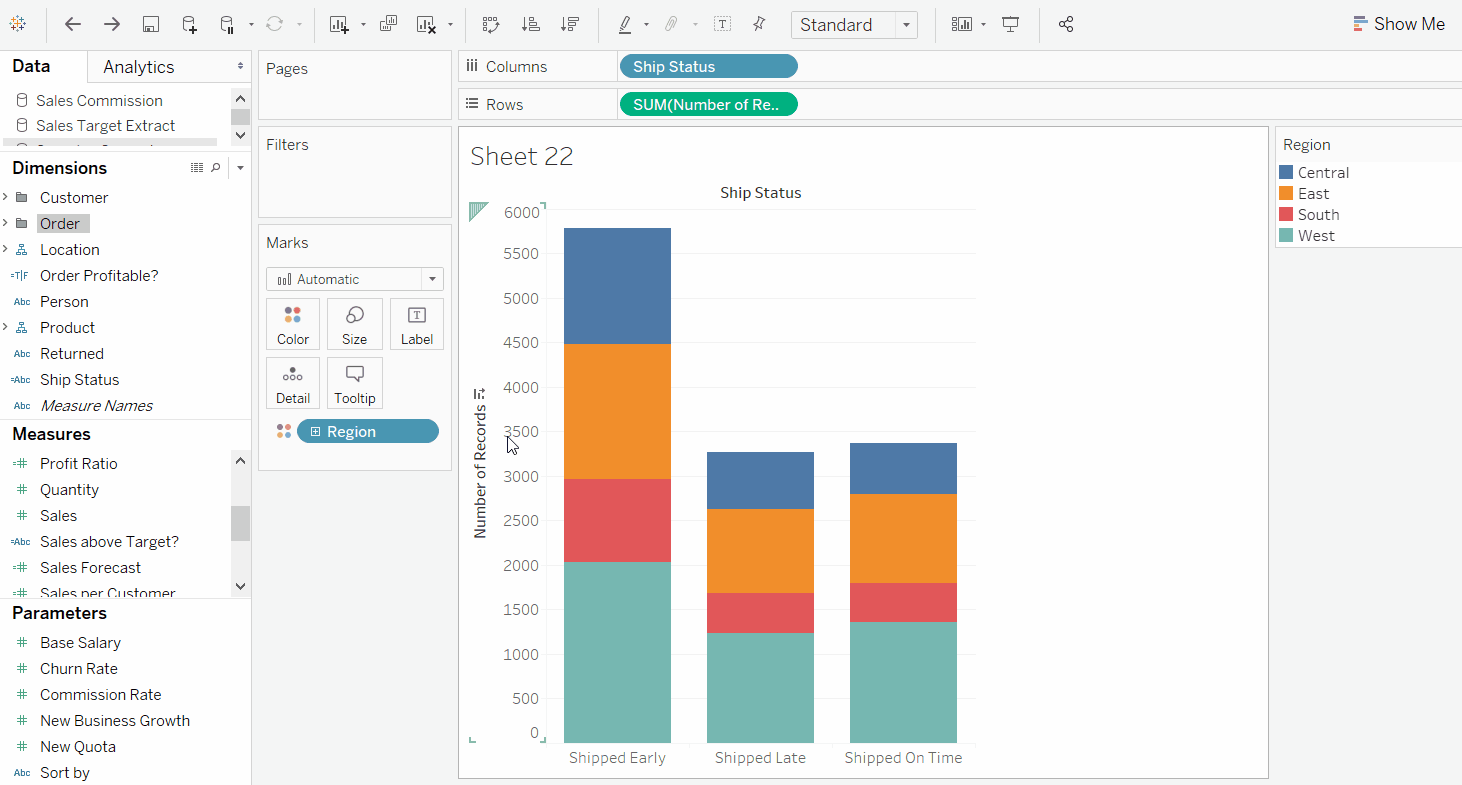Select the East orange legend swatch
This screenshot has height=785, width=1462.
[x=1286, y=194]
